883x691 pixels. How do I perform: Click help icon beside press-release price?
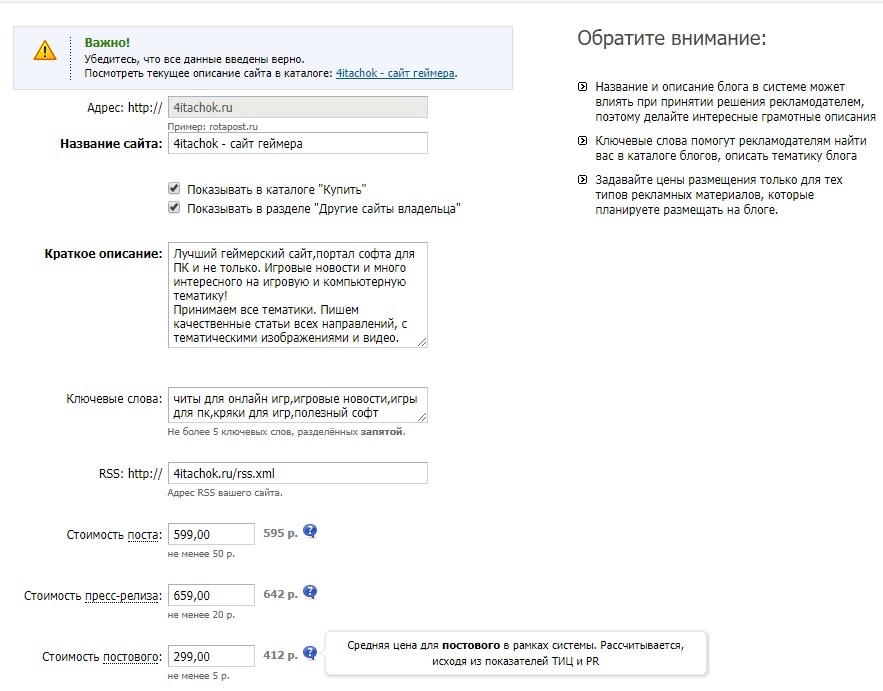[310, 594]
